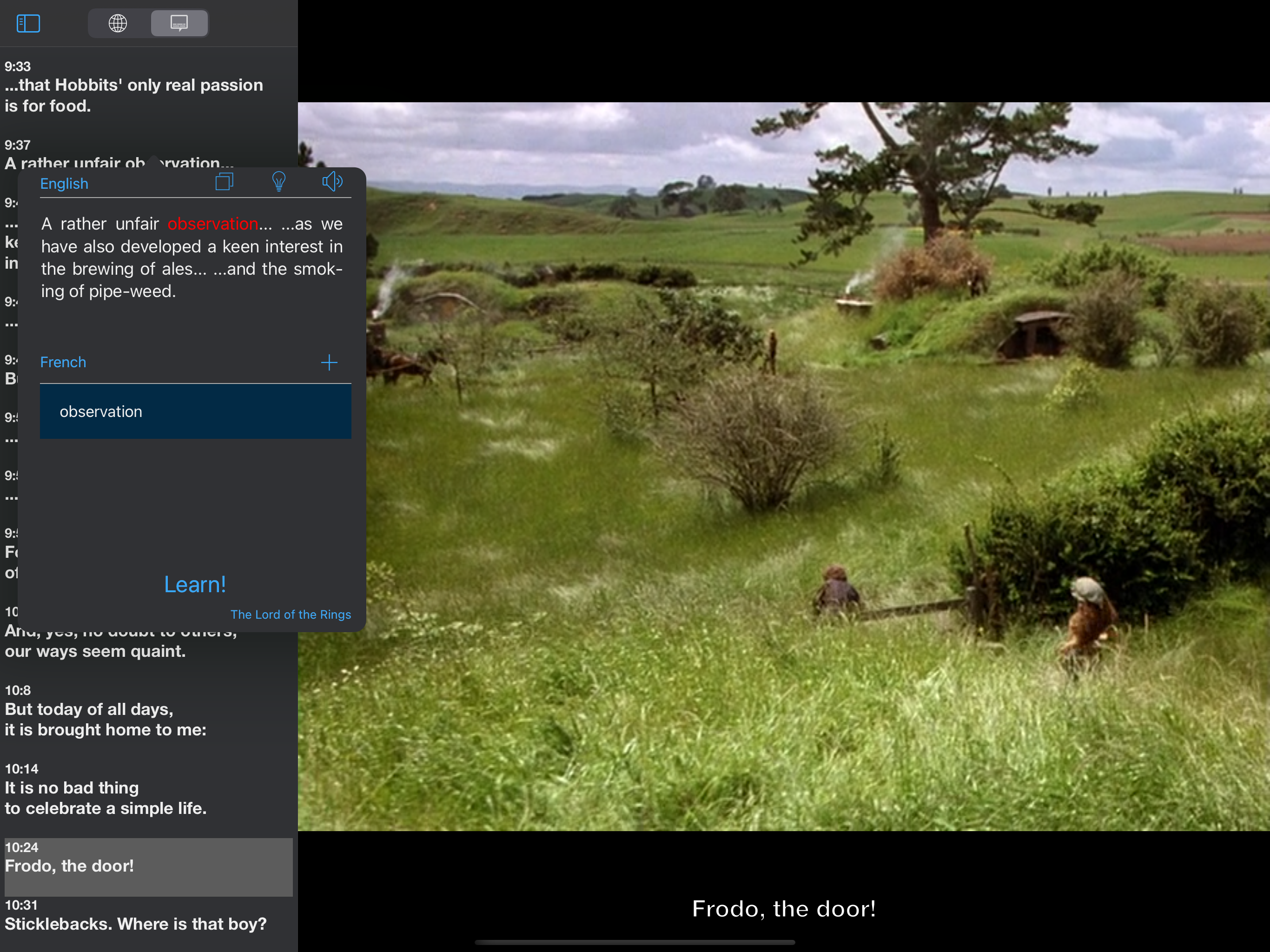This screenshot has width=1270, height=952.
Task: Add a French translation with plus icon
Action: point(329,362)
